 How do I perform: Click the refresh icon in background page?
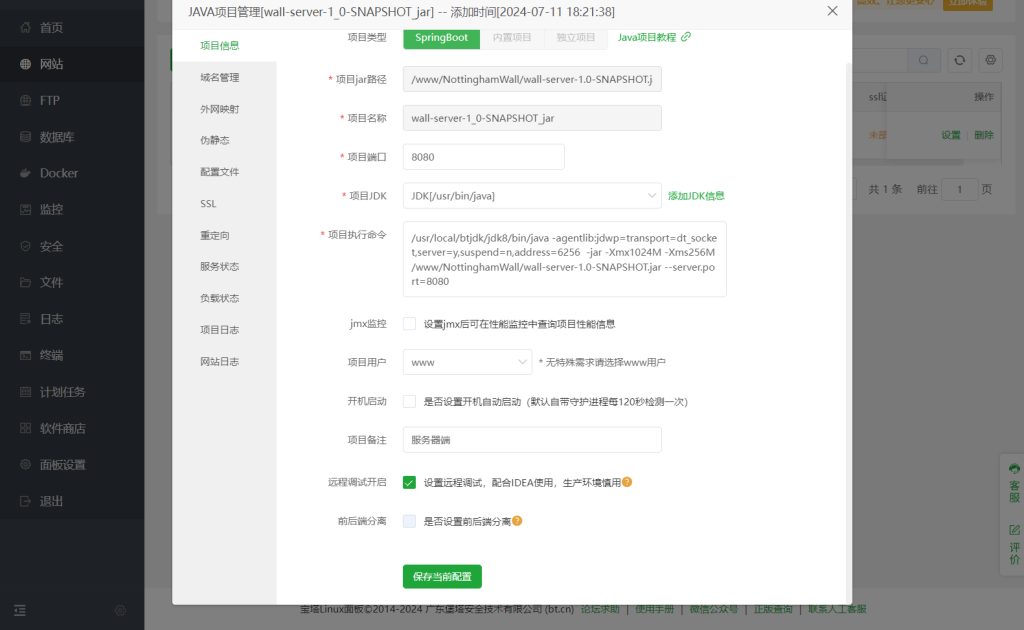[x=959, y=60]
